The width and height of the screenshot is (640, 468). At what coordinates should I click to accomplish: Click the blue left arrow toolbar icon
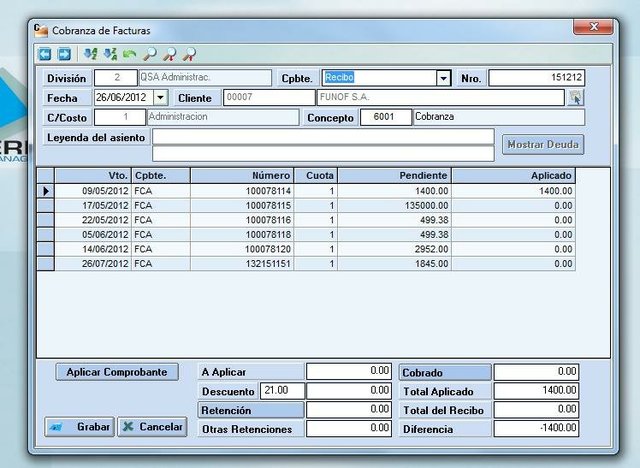pyautogui.click(x=44, y=54)
